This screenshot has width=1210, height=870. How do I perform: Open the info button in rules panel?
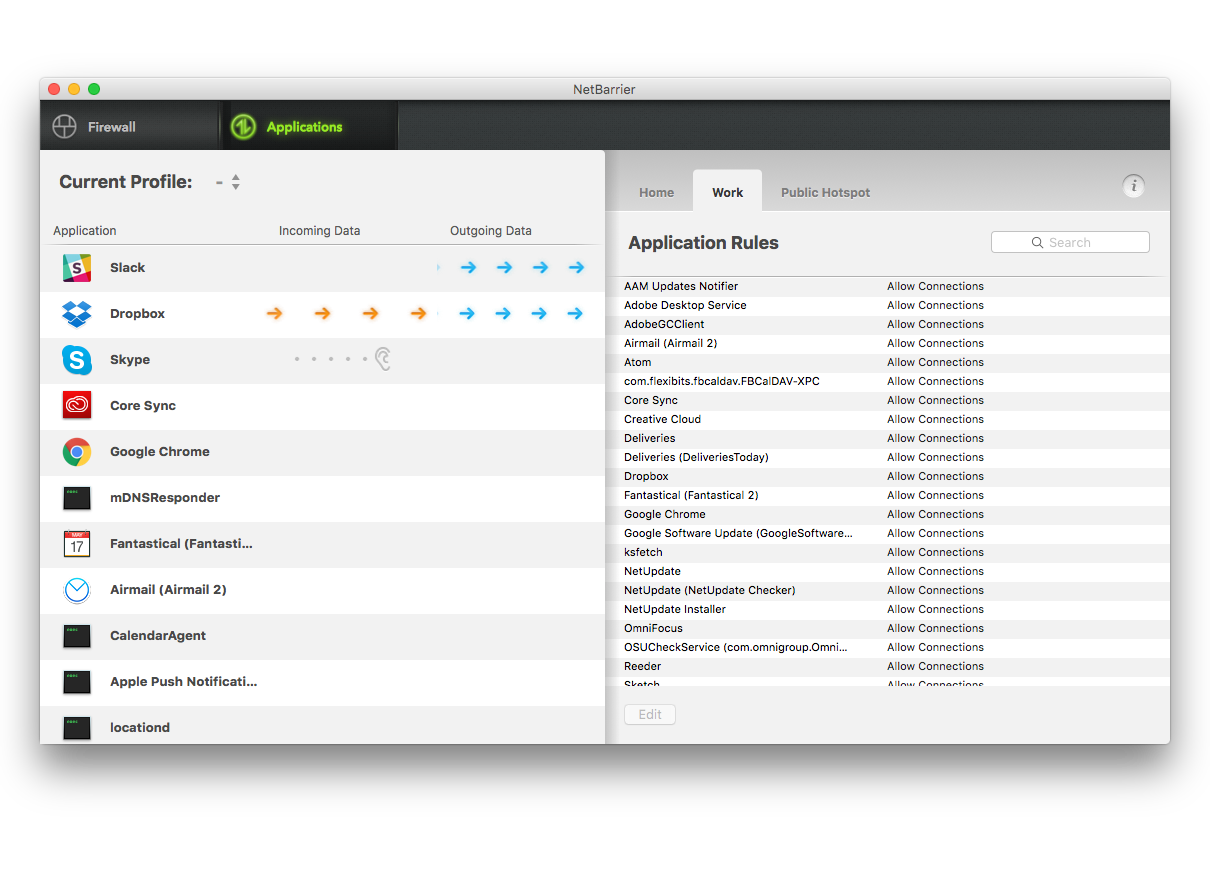[1132, 186]
